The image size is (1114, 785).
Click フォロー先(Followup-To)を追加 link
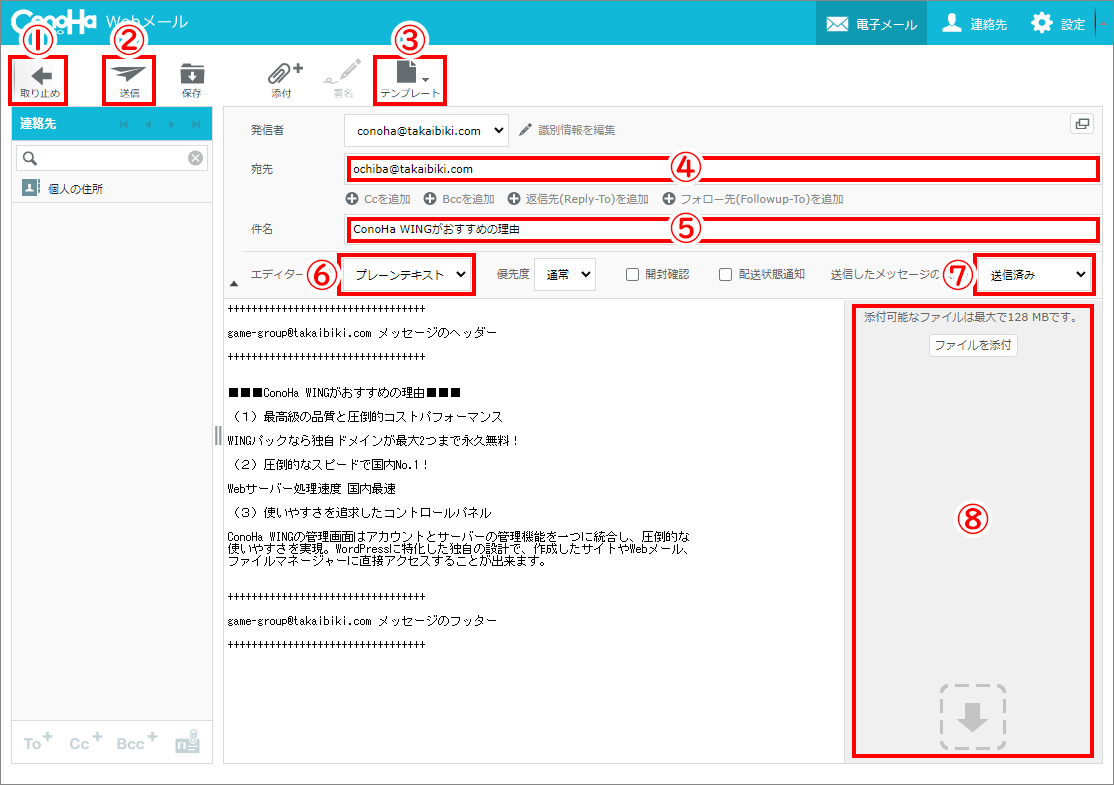point(752,199)
